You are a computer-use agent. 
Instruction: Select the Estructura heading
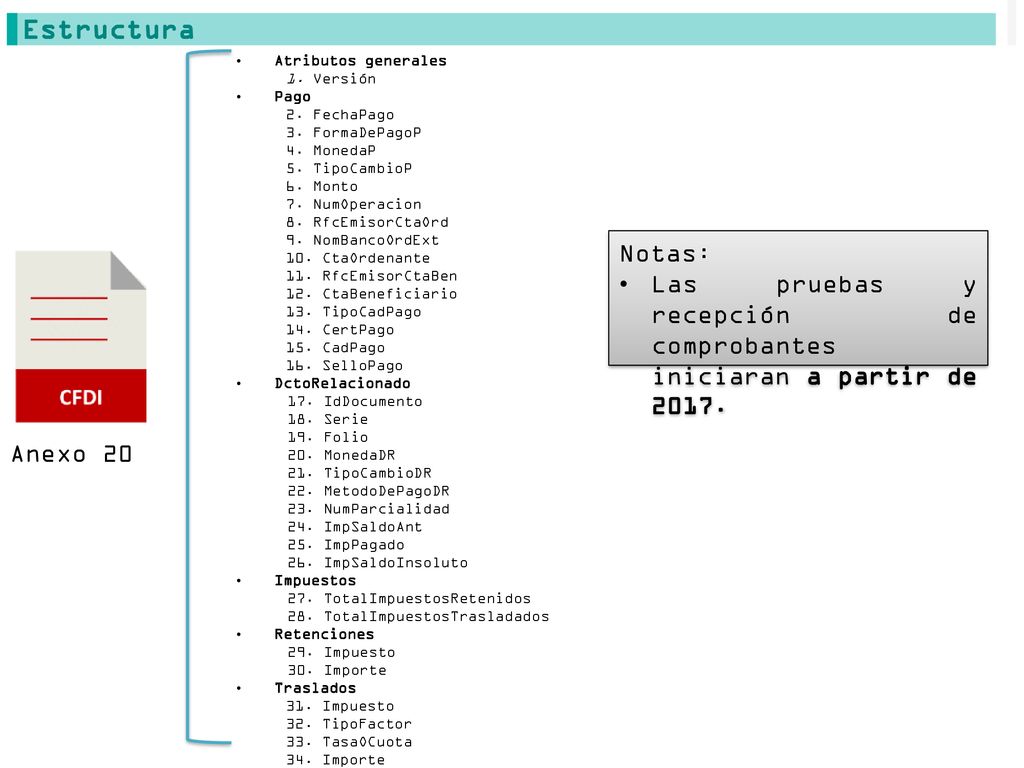108,30
